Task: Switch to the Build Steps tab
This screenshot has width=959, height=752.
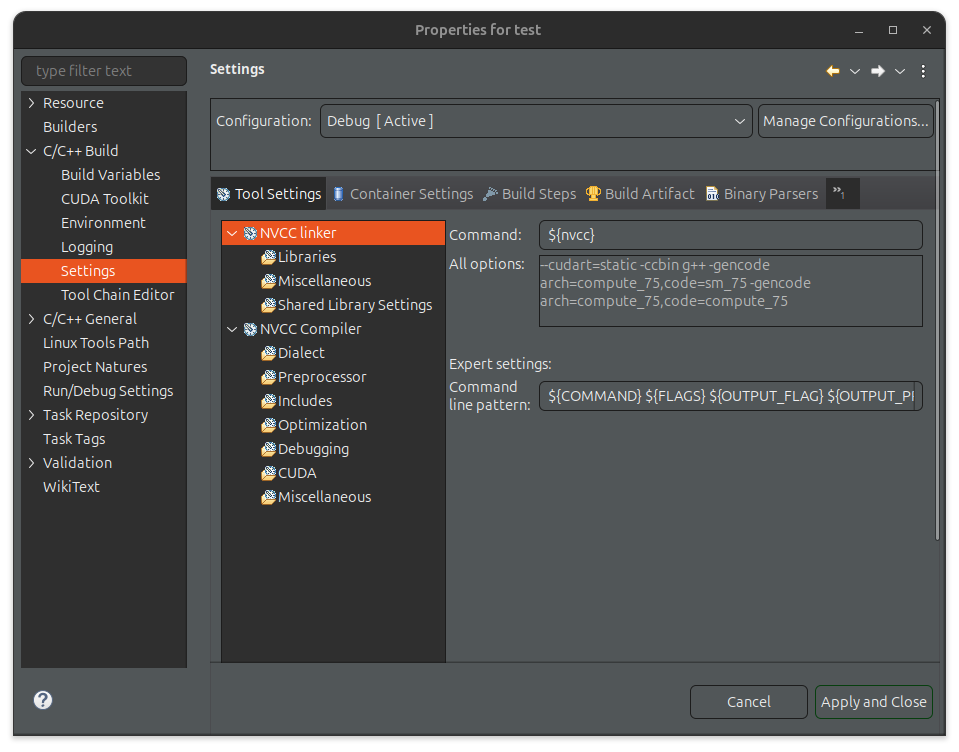Action: (x=529, y=194)
